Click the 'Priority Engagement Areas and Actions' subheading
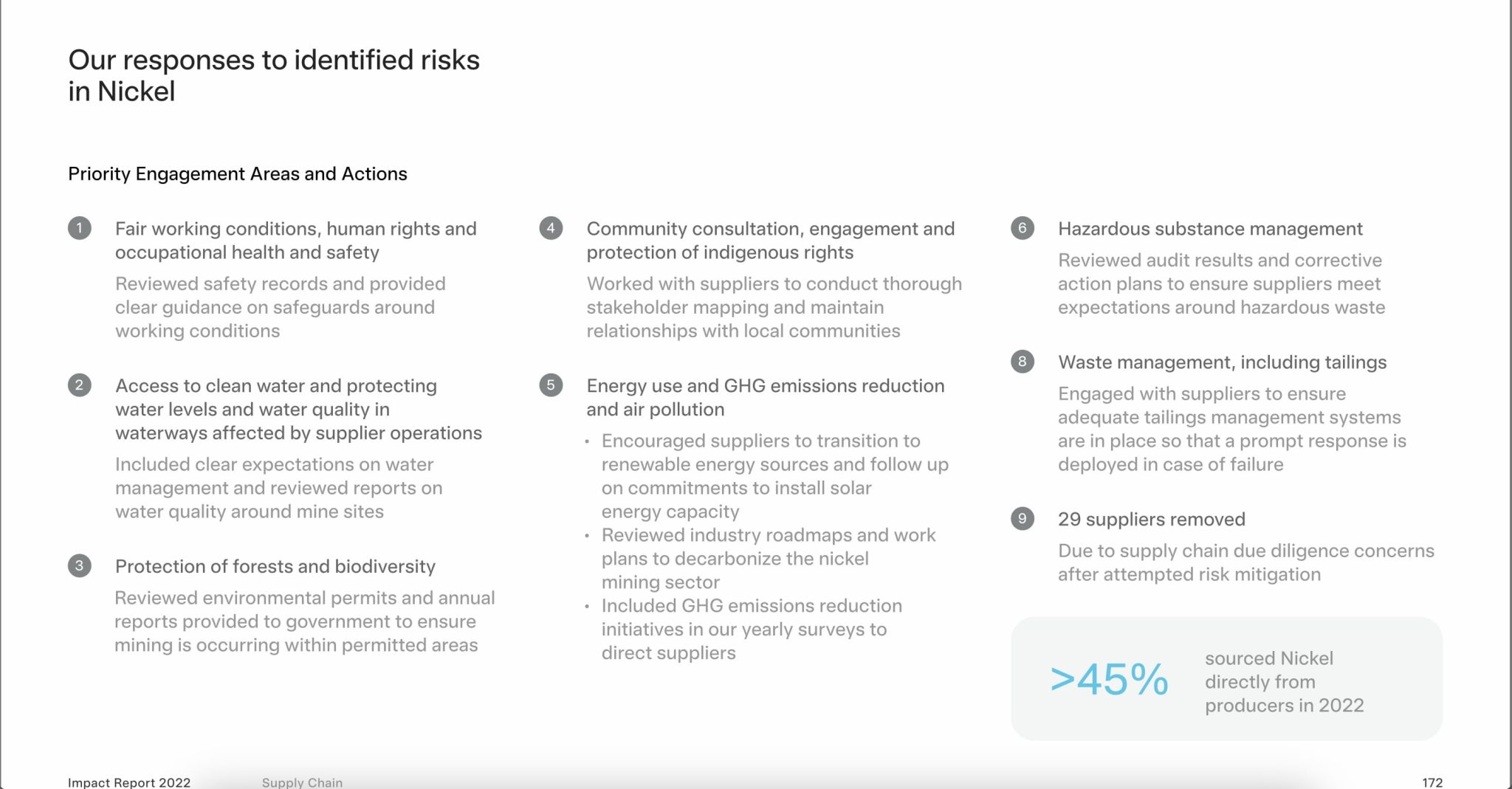 pyautogui.click(x=238, y=174)
